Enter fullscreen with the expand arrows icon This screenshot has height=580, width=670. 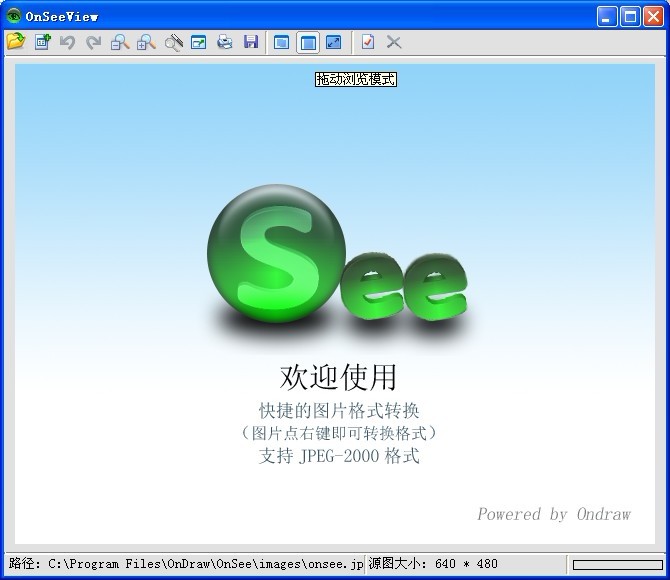click(x=334, y=42)
